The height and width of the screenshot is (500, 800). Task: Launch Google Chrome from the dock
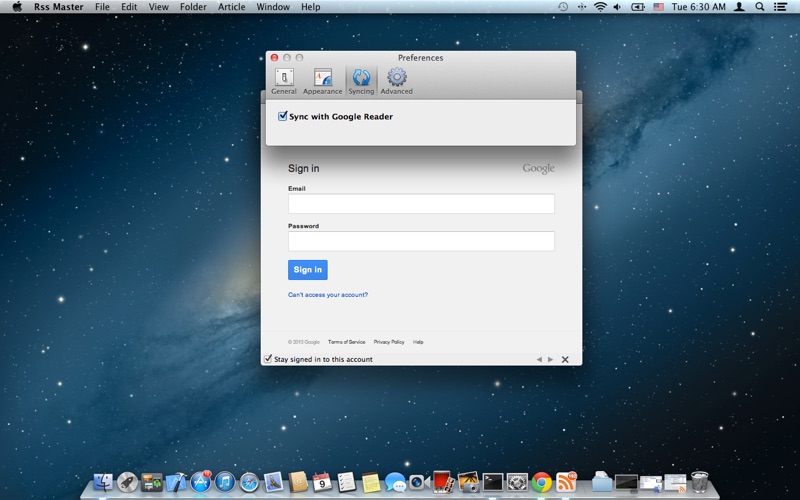(541, 482)
